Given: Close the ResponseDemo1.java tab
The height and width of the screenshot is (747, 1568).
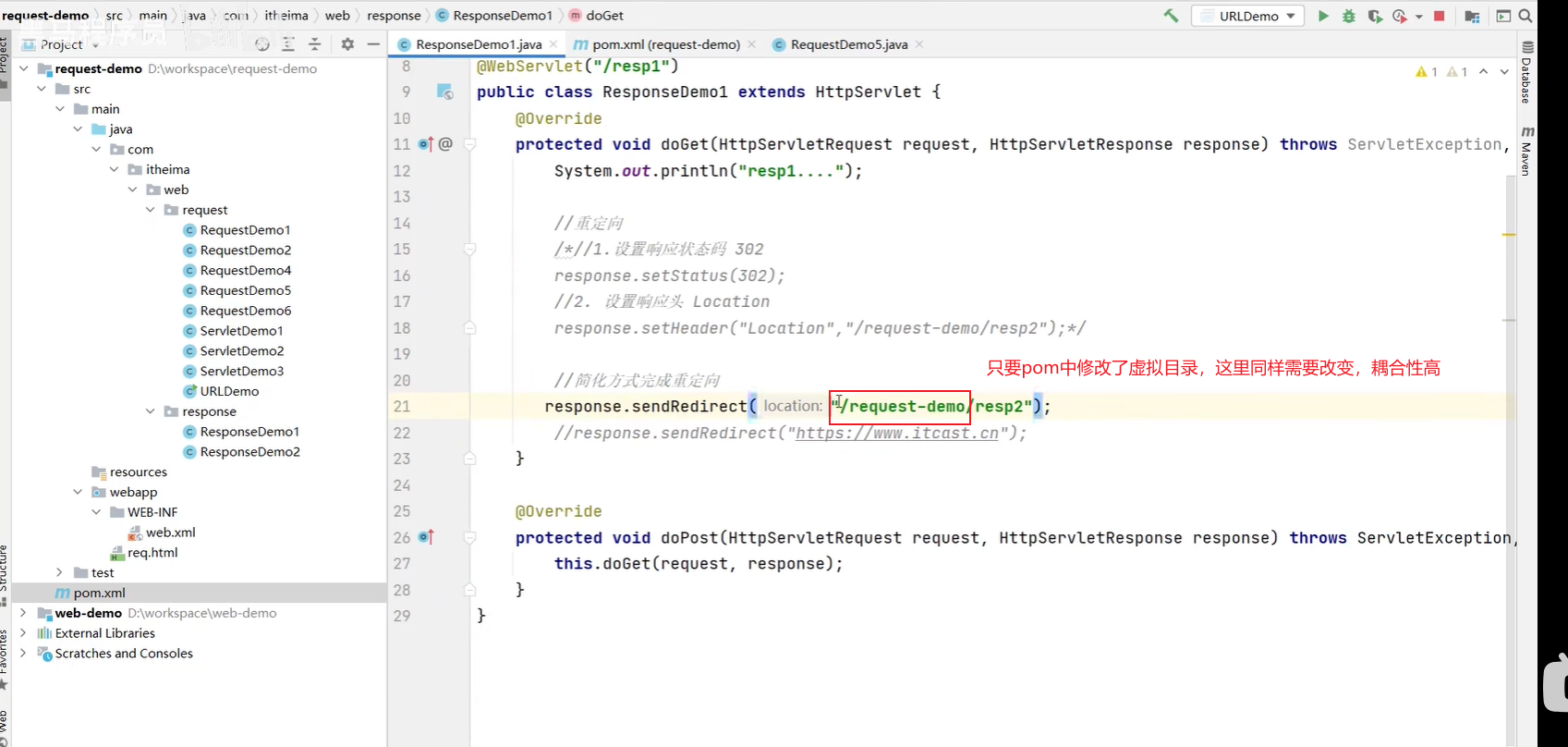Looking at the screenshot, I should [x=553, y=44].
